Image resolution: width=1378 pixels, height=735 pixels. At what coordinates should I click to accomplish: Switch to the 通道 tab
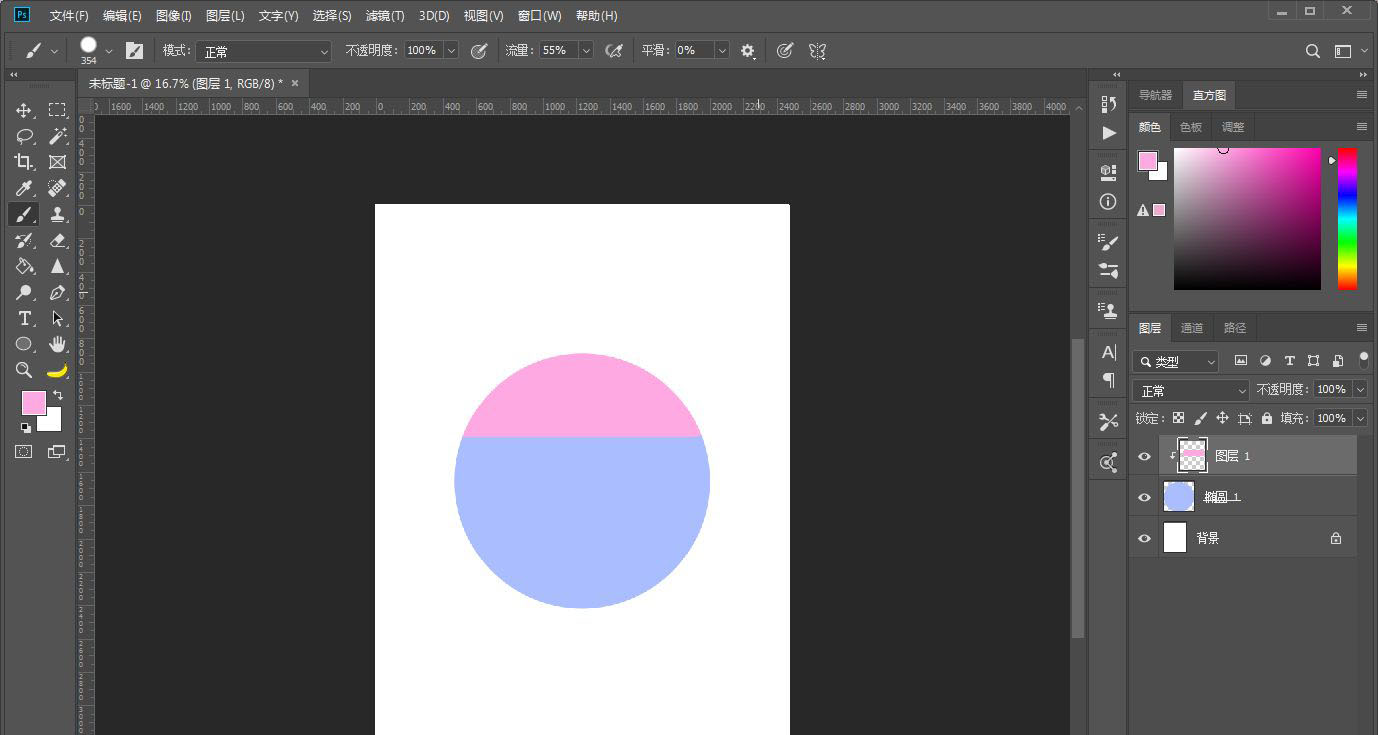click(1192, 328)
